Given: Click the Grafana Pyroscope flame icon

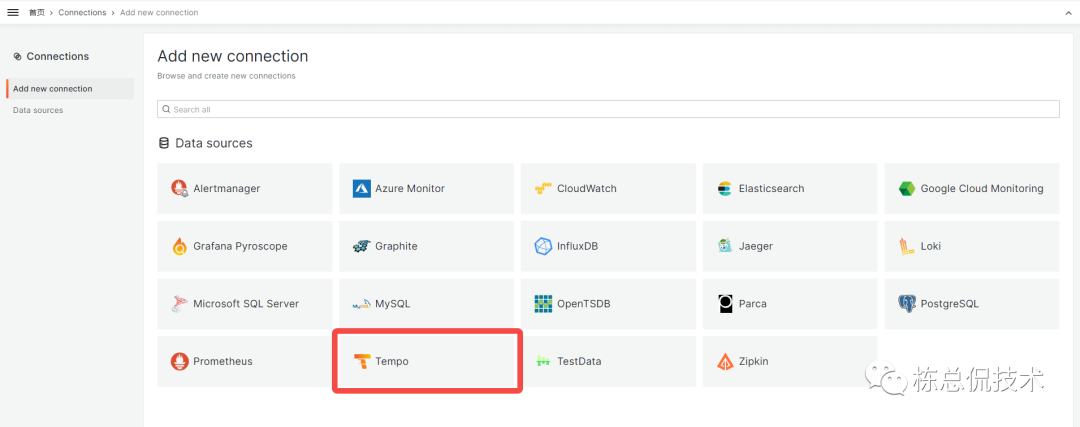Looking at the screenshot, I should (x=180, y=246).
